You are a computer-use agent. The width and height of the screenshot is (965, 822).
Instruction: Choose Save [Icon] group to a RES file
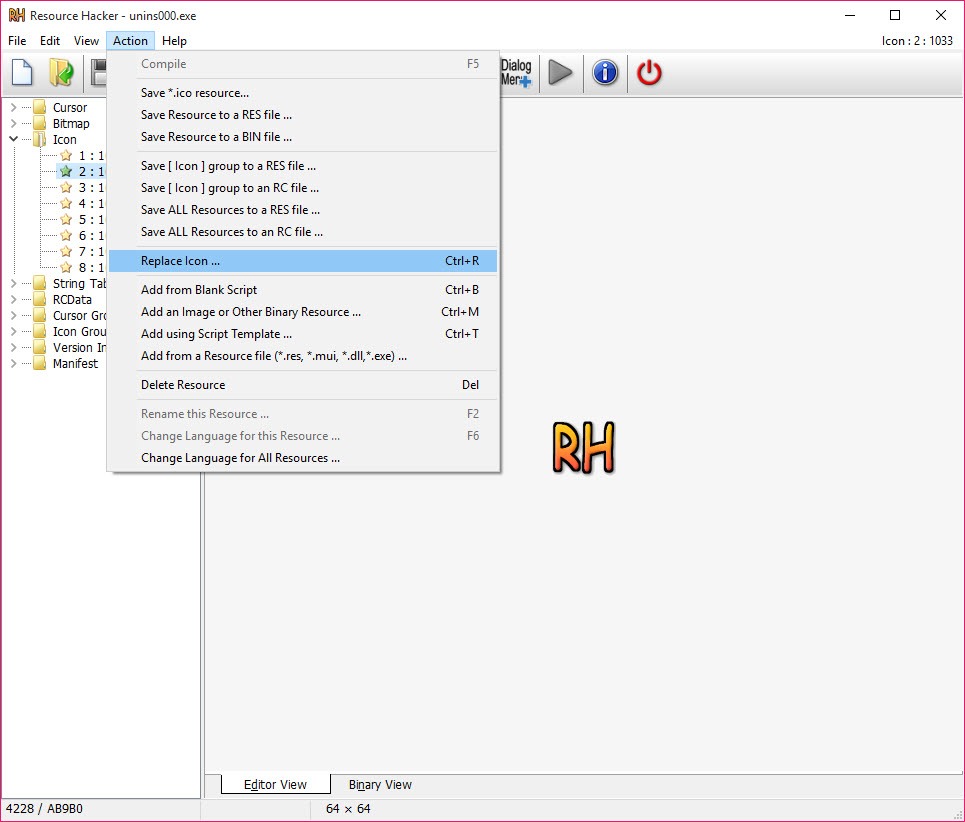(x=303, y=166)
